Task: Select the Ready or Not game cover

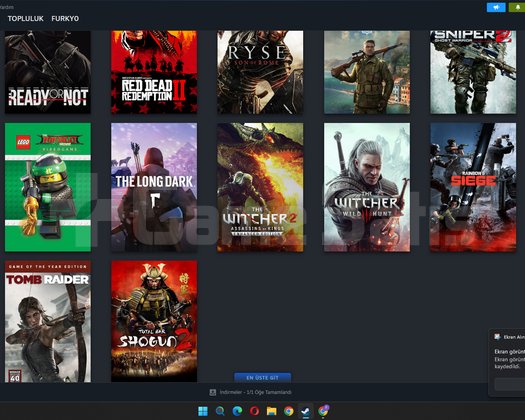Action: [48, 72]
